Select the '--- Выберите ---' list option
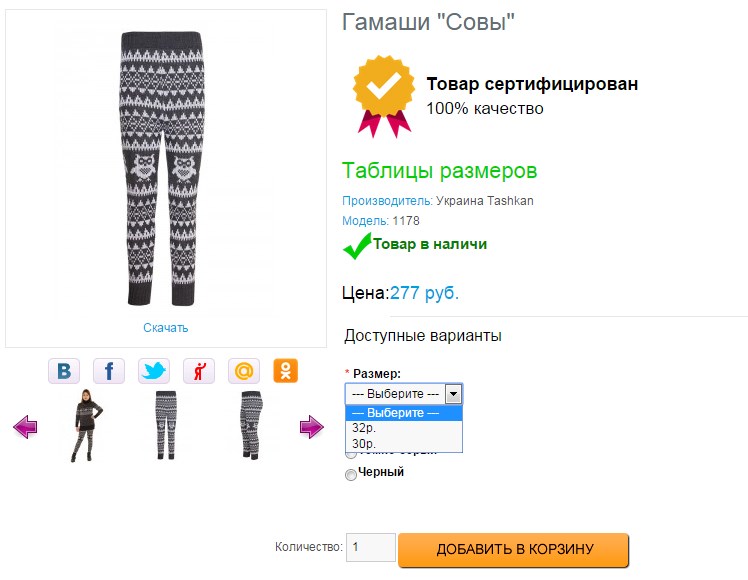The image size is (748, 580). (403, 413)
